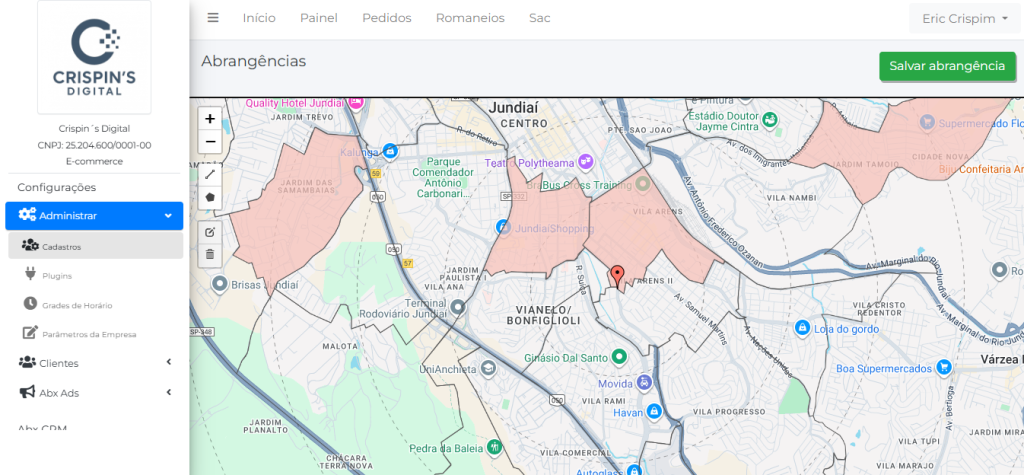Screen dimensions: 1024x475
Task: Select the draw polyline tool
Action: [x=210, y=174]
